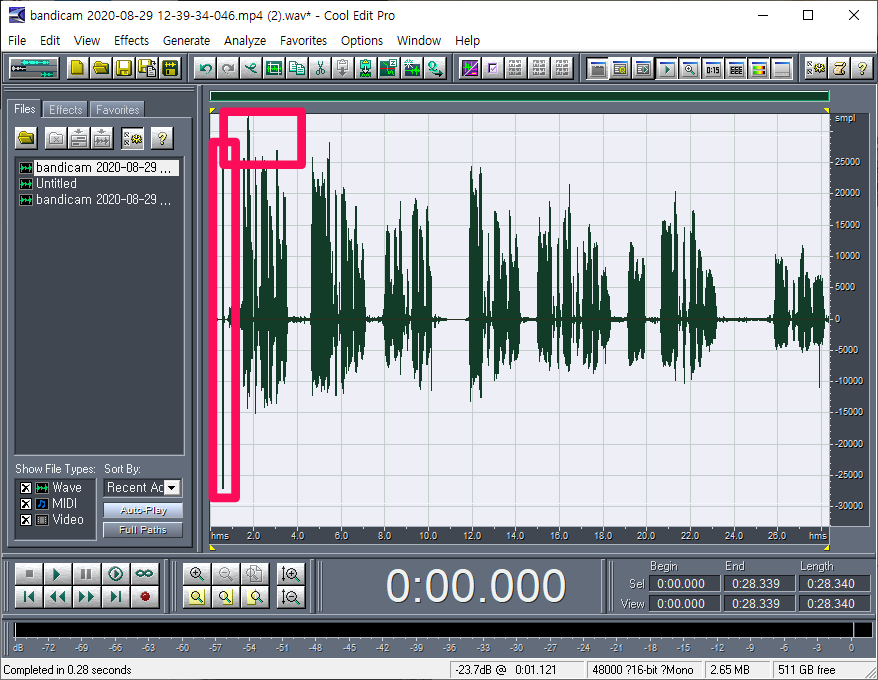This screenshot has height=680, width=878.
Task: Click the Redo toolbar icon
Action: [228, 68]
